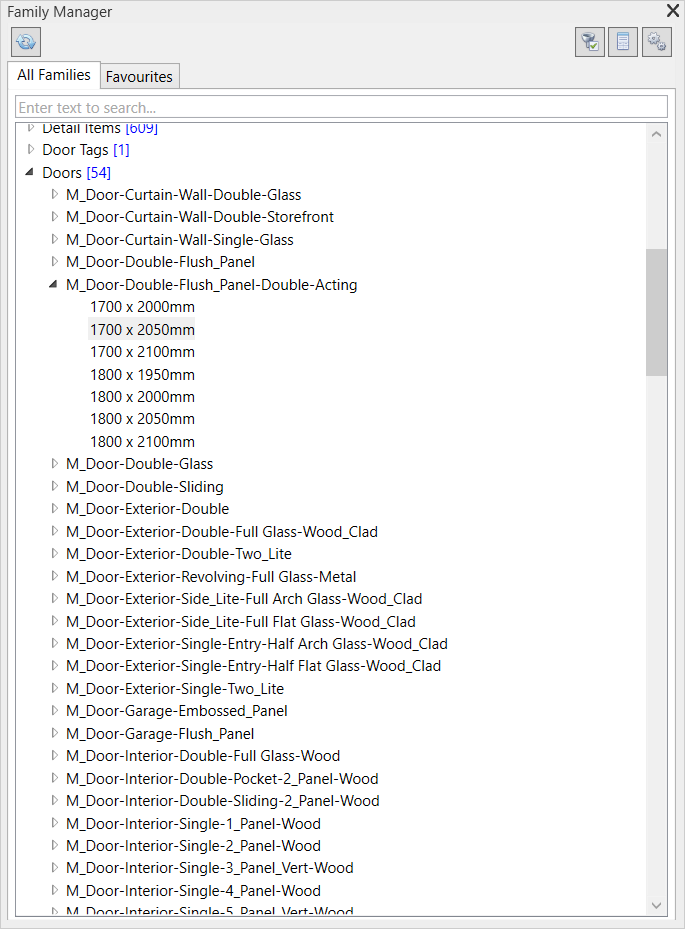Select the 1800 x 2100mm type
This screenshot has width=685, height=929.
(x=142, y=441)
